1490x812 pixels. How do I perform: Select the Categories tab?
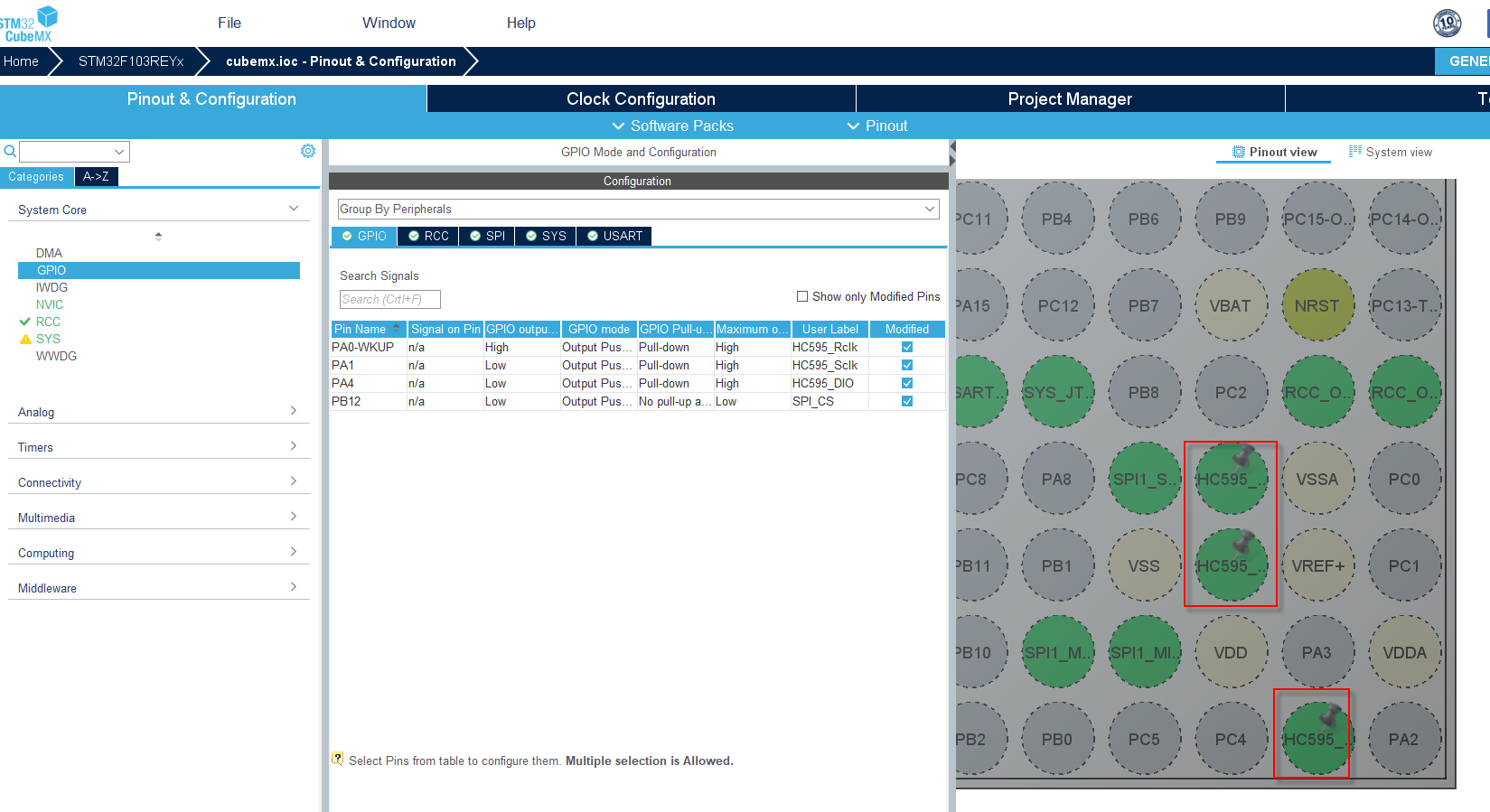click(x=36, y=176)
